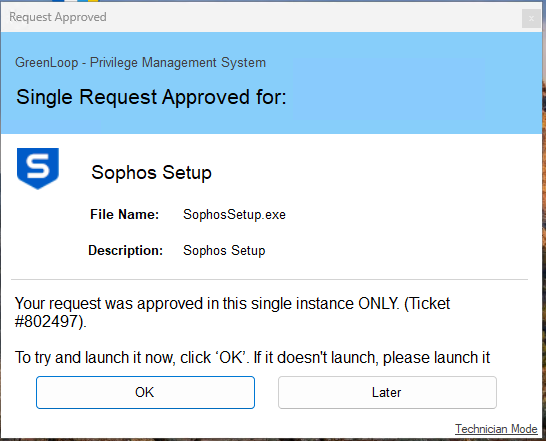Screen dimensions: 546x441
Task: Select the SophosSetup.exe file name text
Action: tap(234, 215)
